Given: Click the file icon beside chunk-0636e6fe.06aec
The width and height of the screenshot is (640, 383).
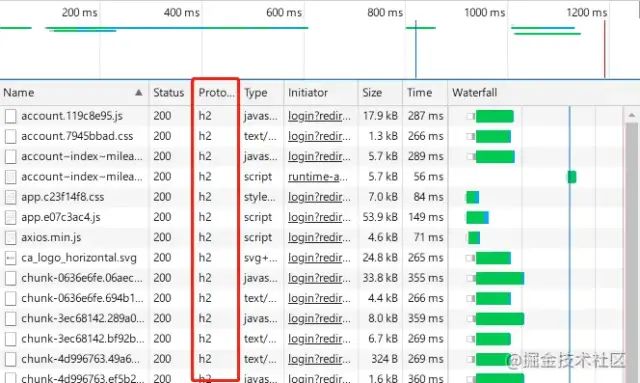Looking at the screenshot, I should tap(11, 278).
